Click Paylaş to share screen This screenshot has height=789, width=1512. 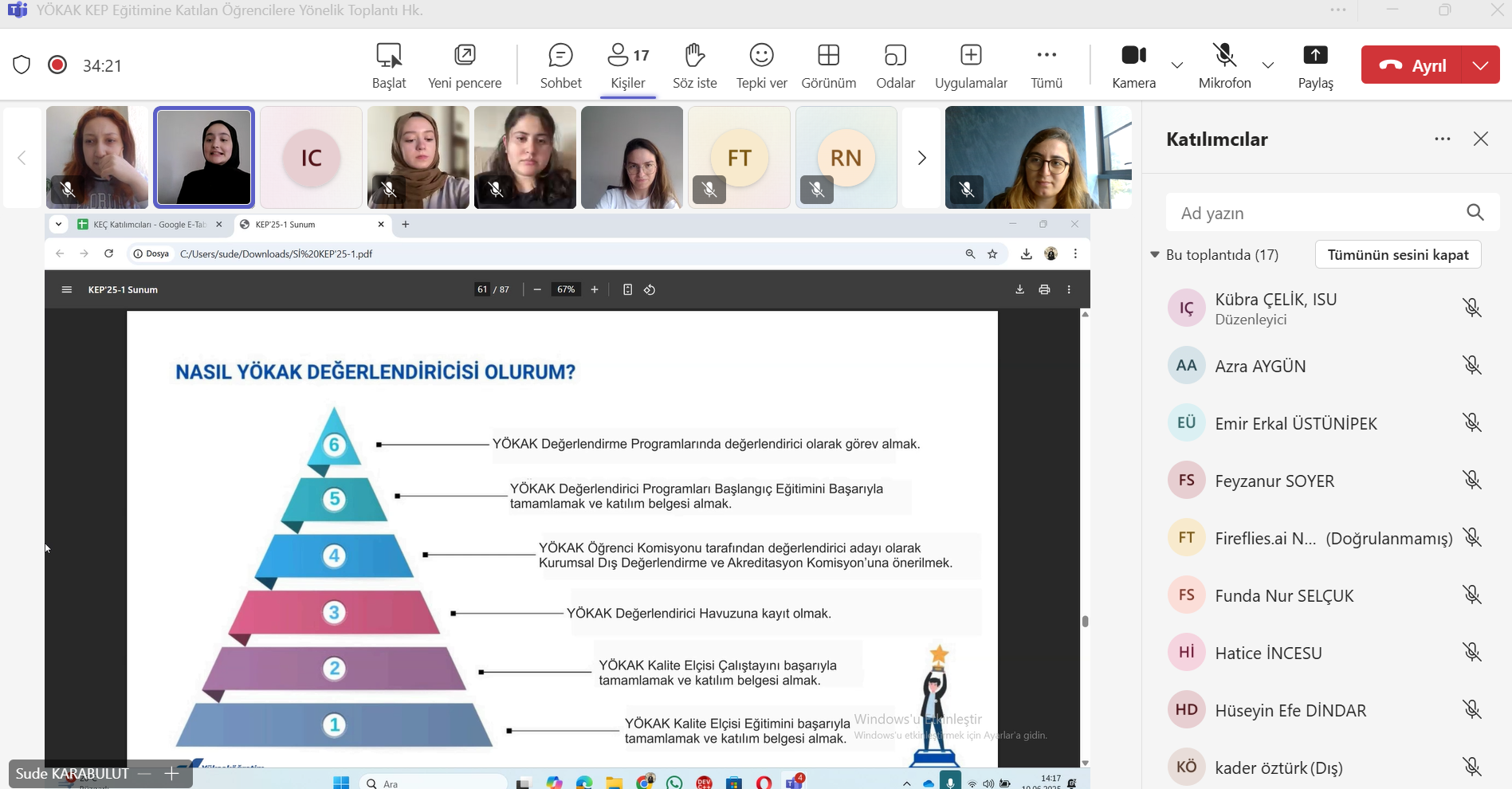point(1315,65)
